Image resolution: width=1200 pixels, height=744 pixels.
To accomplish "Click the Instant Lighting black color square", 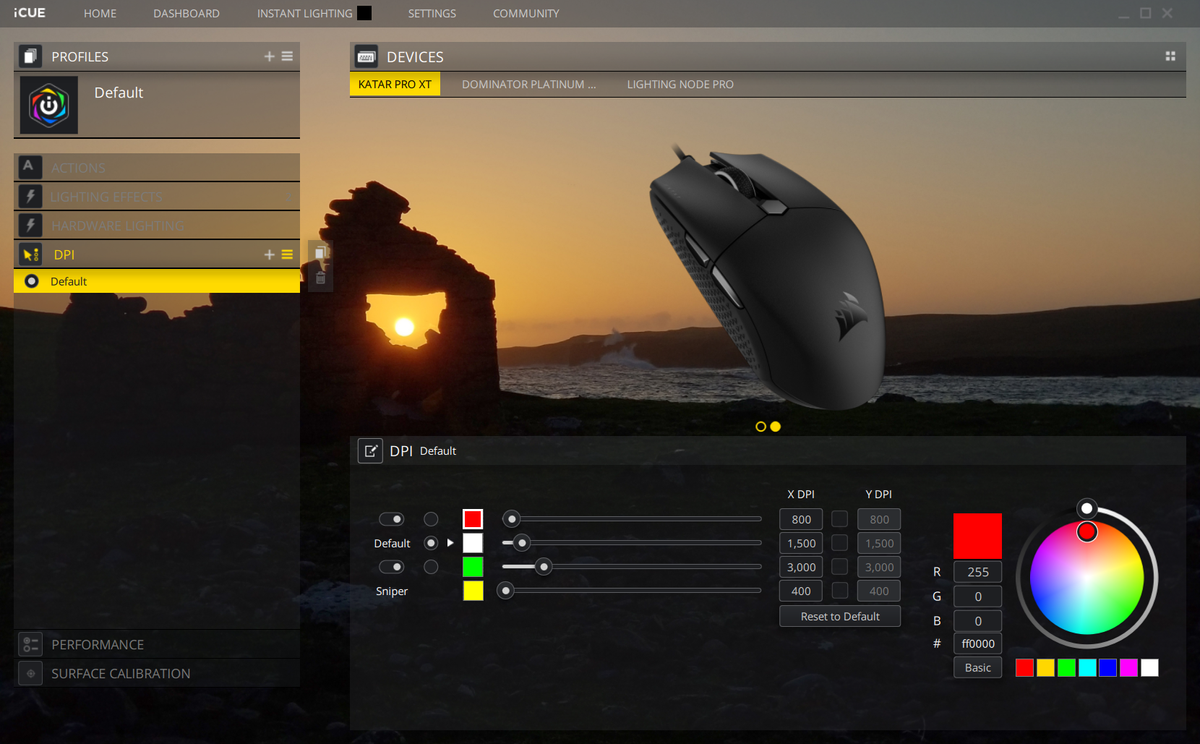I will (x=364, y=13).
